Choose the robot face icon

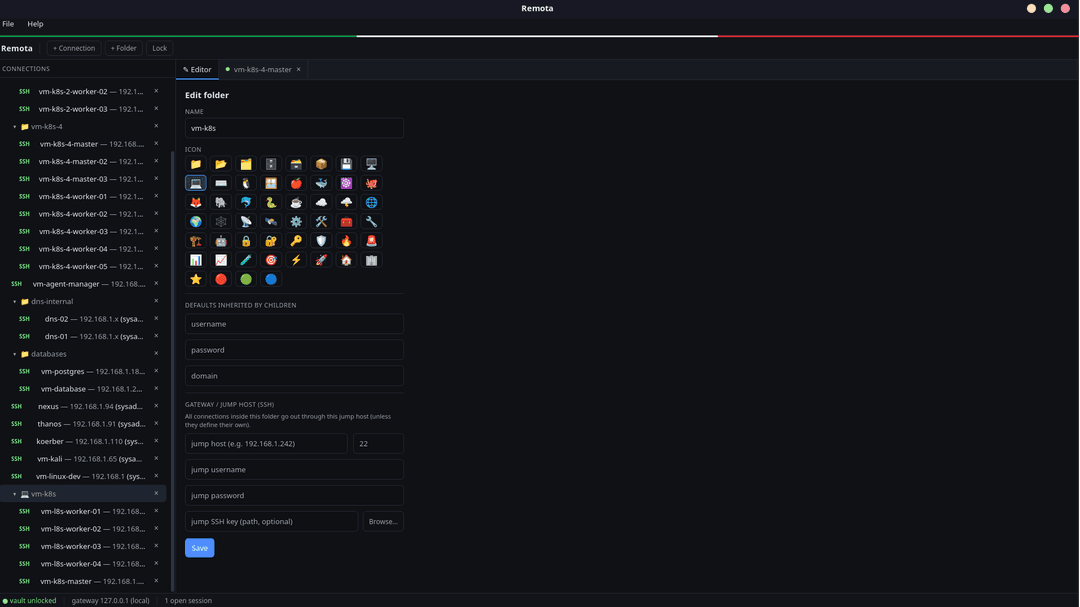[220, 241]
